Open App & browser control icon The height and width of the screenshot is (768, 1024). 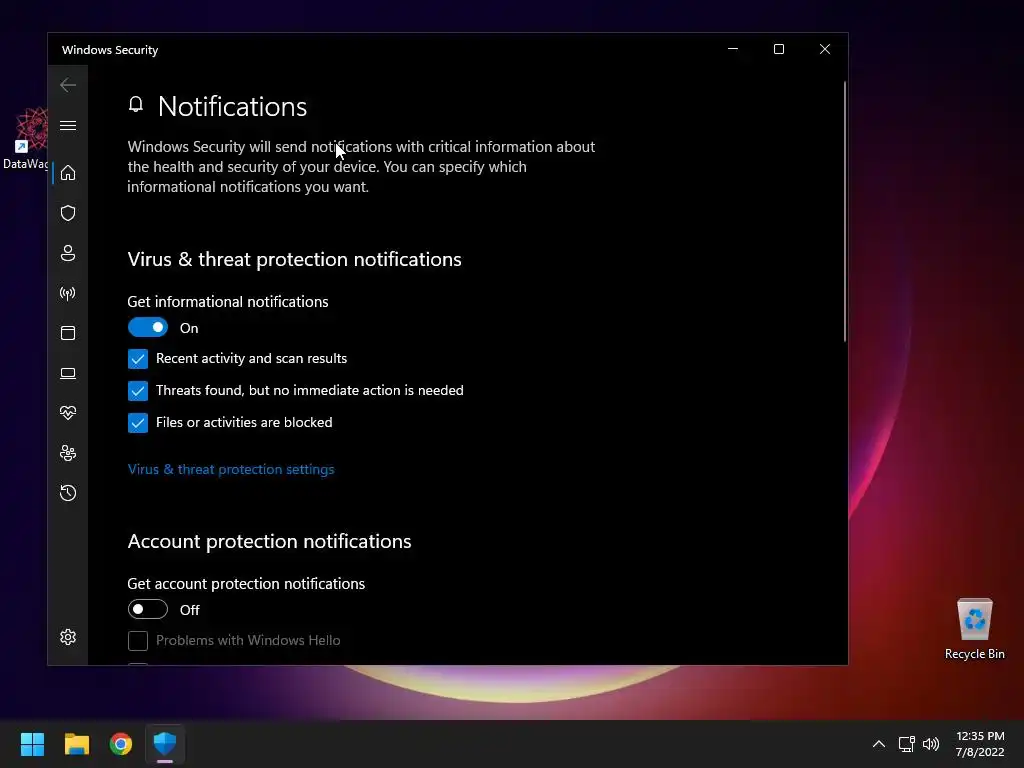[x=68, y=333]
